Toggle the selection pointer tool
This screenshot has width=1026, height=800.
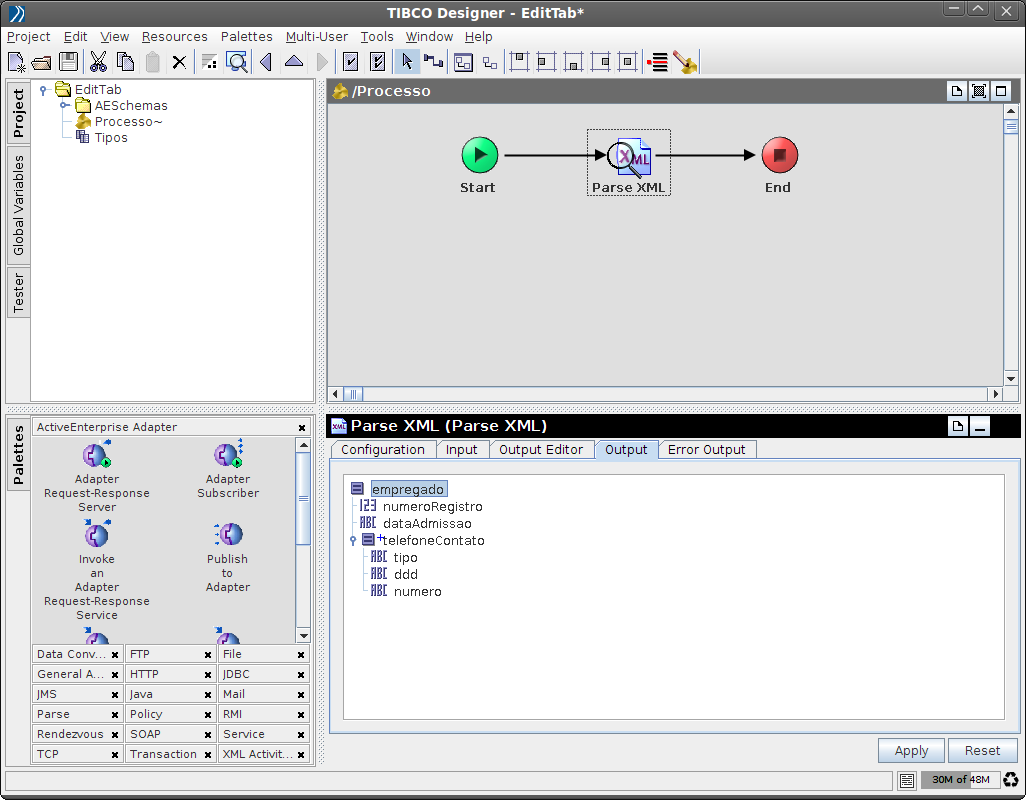(407, 62)
